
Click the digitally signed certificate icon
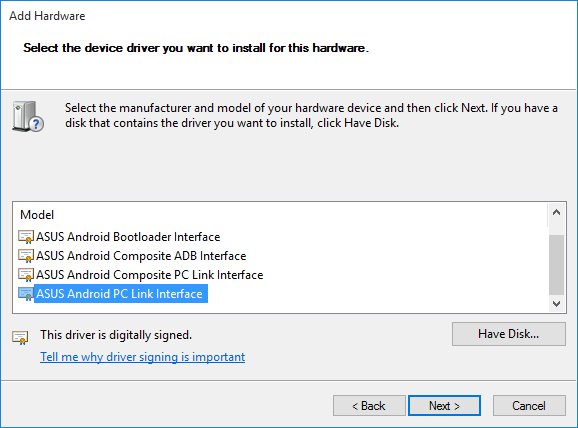pyautogui.click(x=20, y=337)
